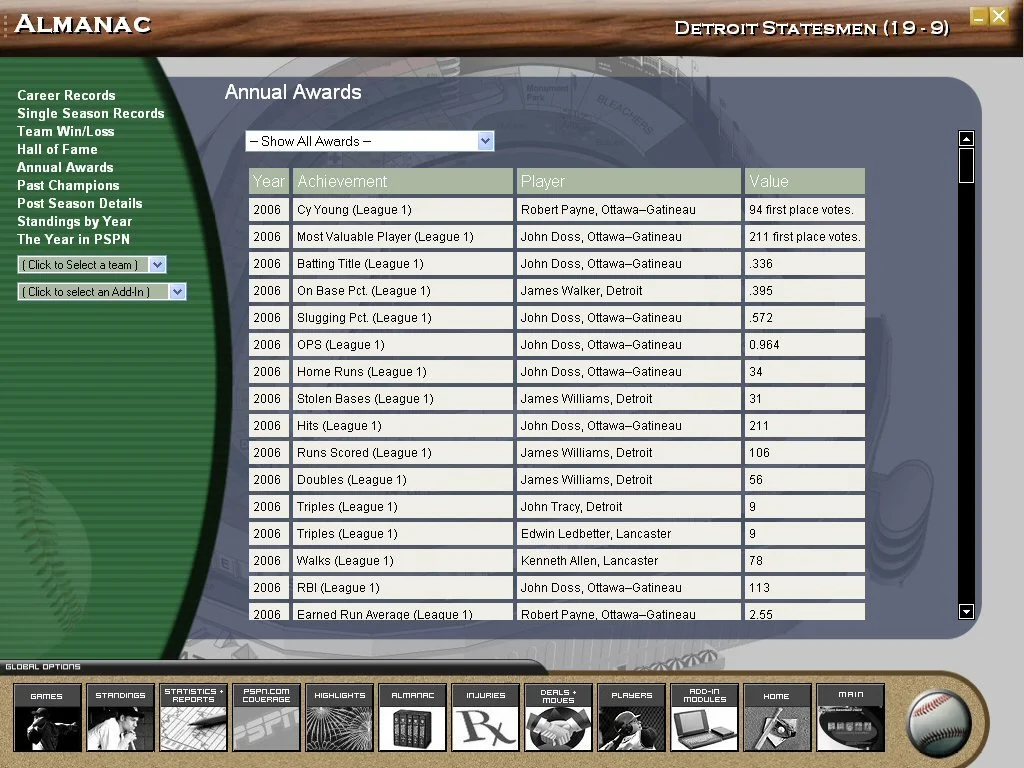Open the Players icon

coord(631,718)
